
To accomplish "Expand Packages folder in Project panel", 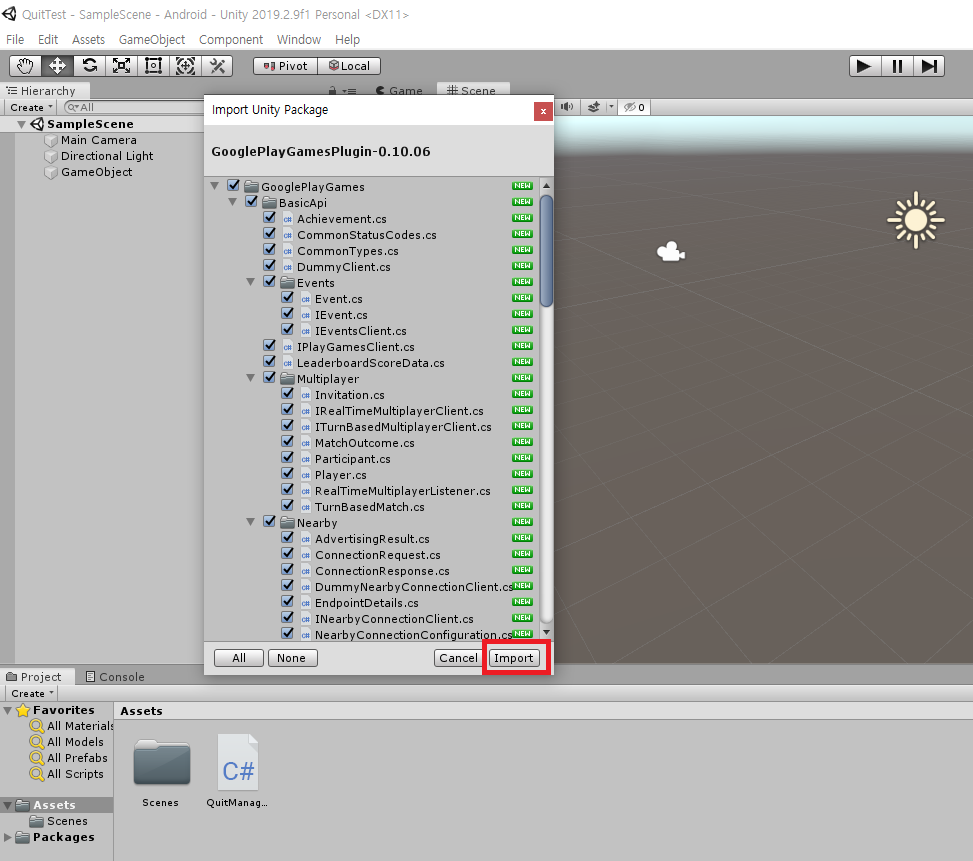I will (7, 837).
